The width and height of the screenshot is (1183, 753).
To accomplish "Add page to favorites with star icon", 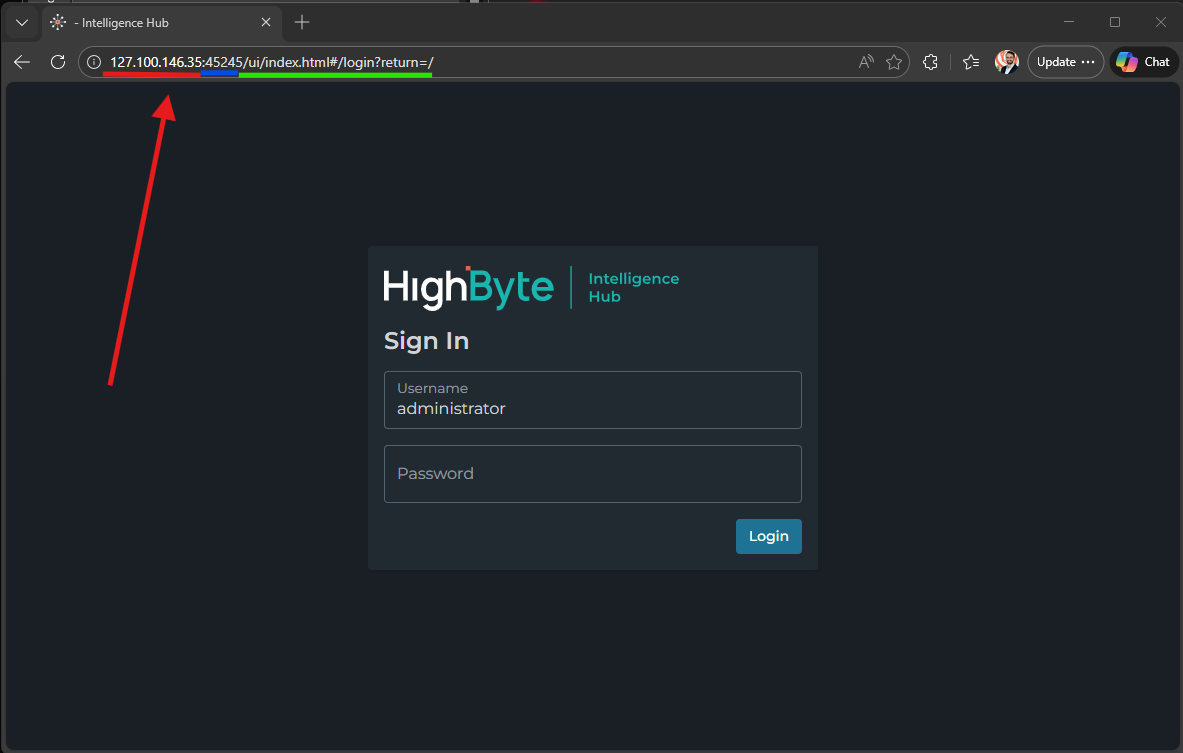I will coord(894,62).
